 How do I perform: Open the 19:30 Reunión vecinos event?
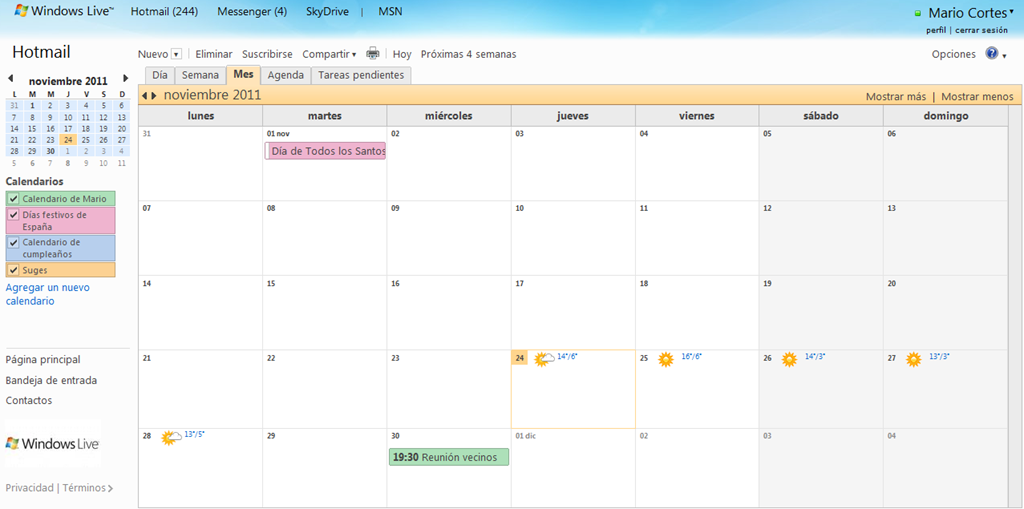tap(449, 457)
